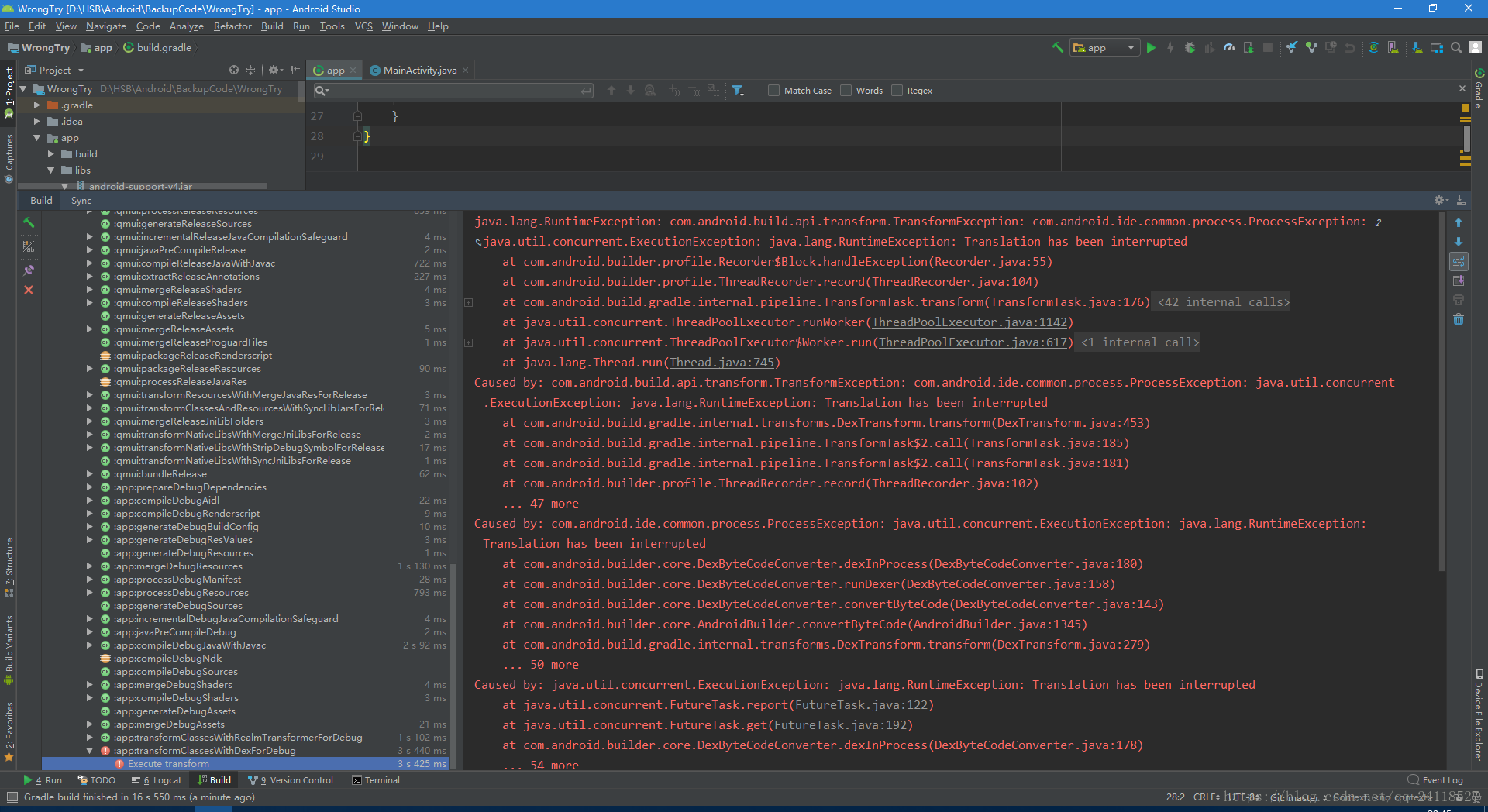Enable the Regex checkbox
Image resolution: width=1488 pixels, height=812 pixels.
[x=897, y=91]
